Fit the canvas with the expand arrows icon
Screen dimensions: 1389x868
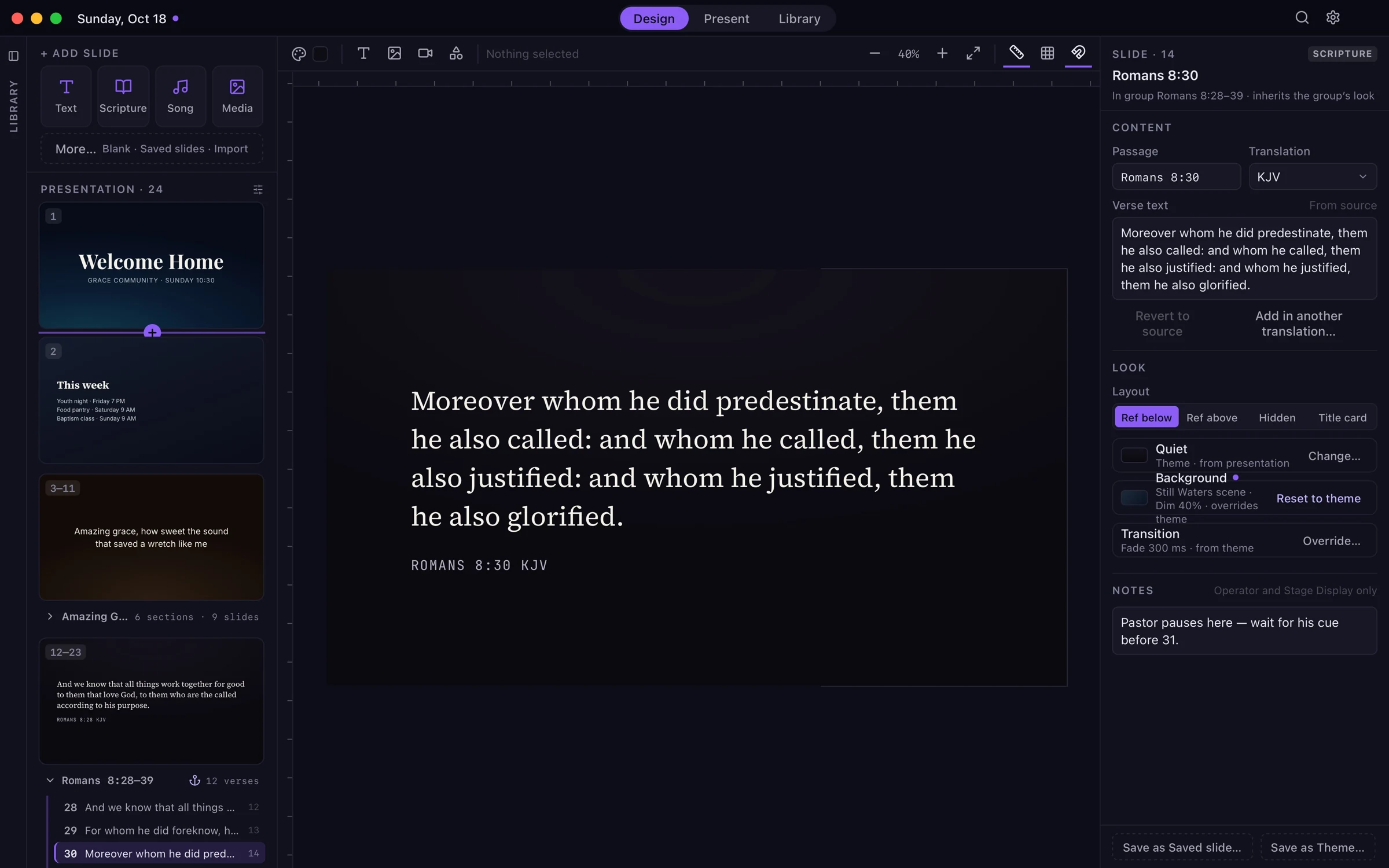973,54
